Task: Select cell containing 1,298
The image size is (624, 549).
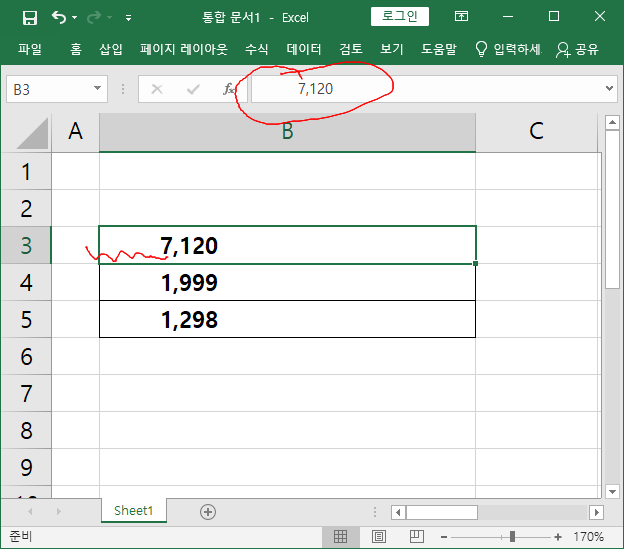Action: 287,319
